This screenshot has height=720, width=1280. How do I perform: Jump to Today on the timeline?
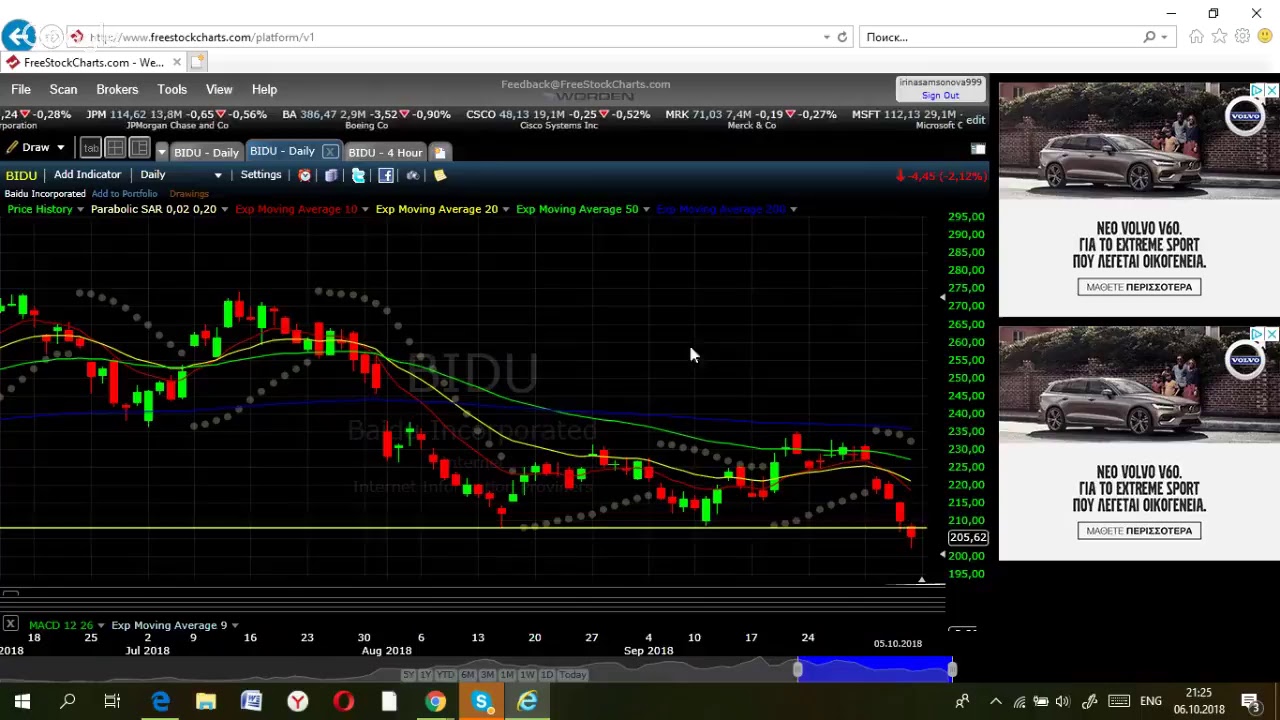(573, 675)
